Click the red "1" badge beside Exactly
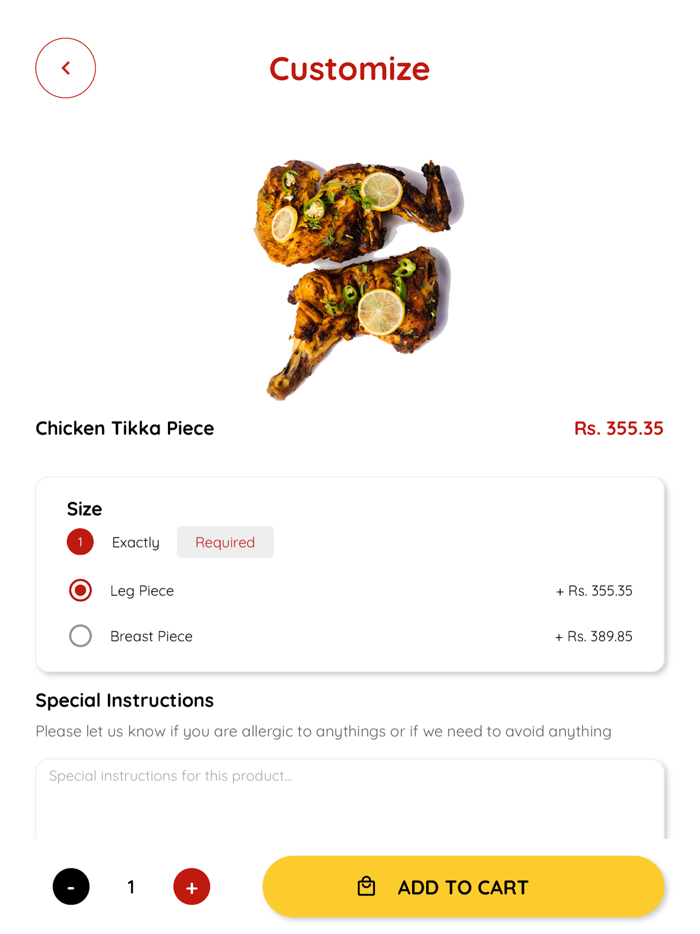Viewport: 700px width, 934px height. click(80, 541)
